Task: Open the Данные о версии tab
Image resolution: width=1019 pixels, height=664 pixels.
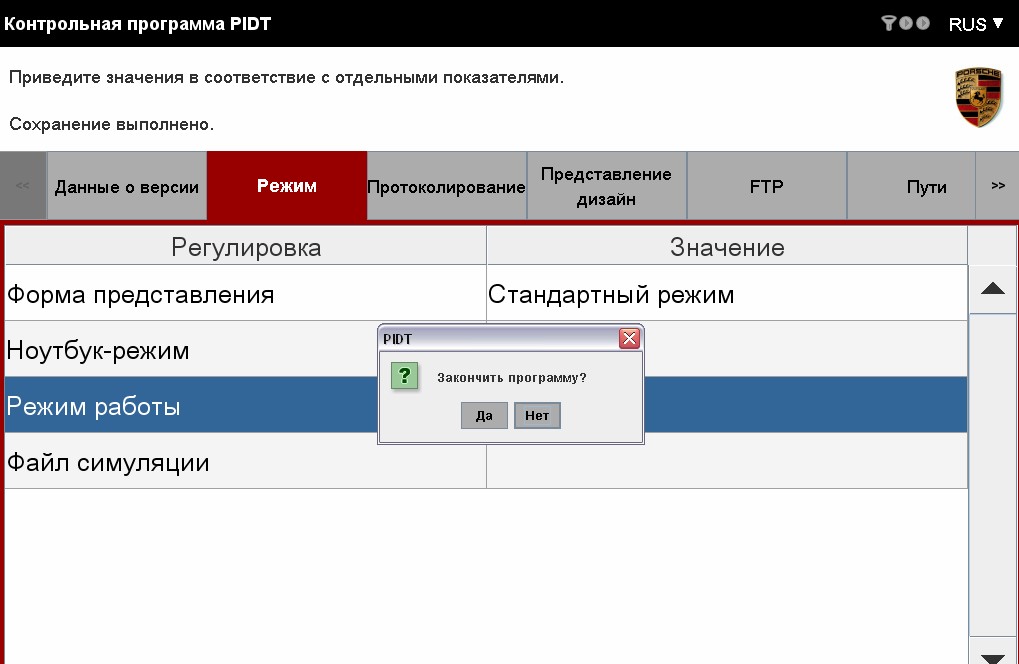Action: coord(126,187)
